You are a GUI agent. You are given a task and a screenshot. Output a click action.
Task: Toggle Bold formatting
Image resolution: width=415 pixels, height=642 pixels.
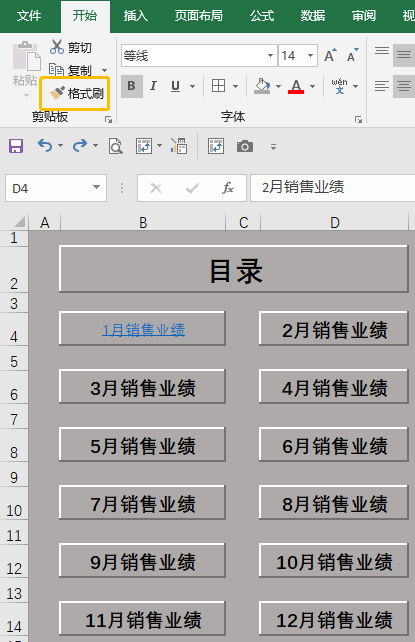coord(131,86)
